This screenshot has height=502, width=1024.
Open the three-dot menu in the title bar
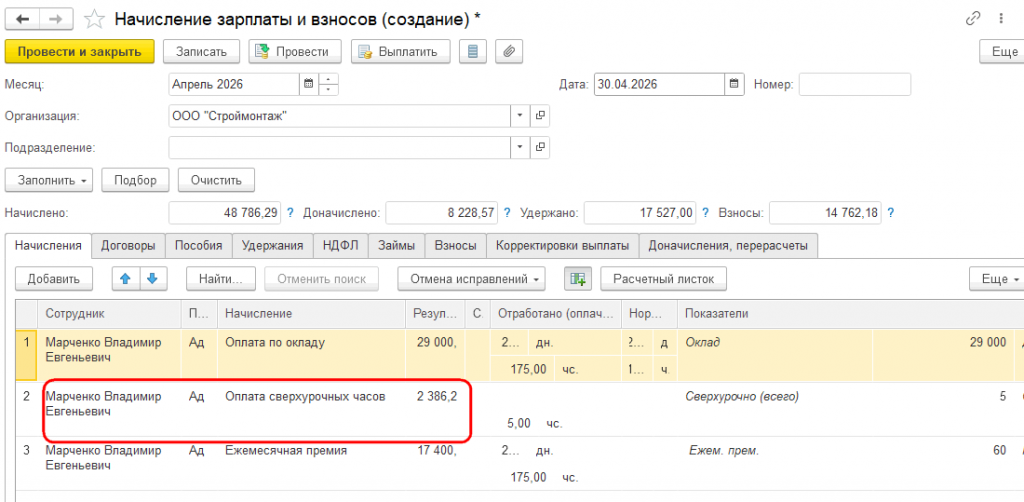1000,19
